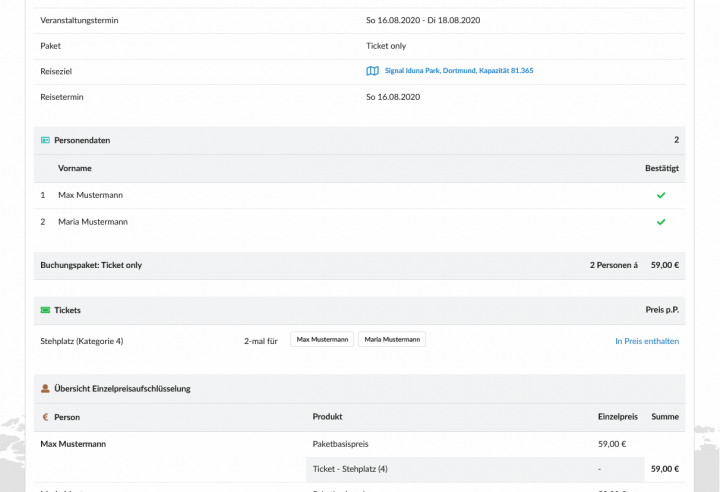Click the green ticket icon in Tickets header
Screen dimensions: 720x492
tap(45, 310)
